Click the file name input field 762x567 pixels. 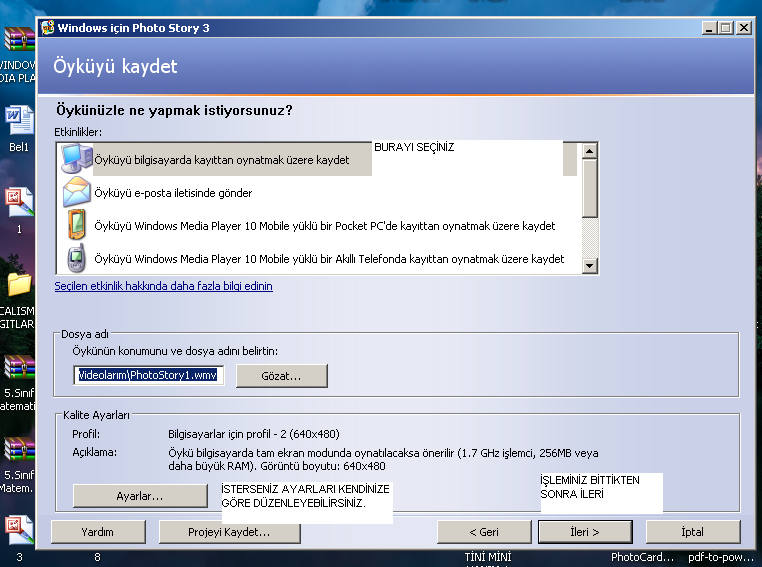coord(148,375)
